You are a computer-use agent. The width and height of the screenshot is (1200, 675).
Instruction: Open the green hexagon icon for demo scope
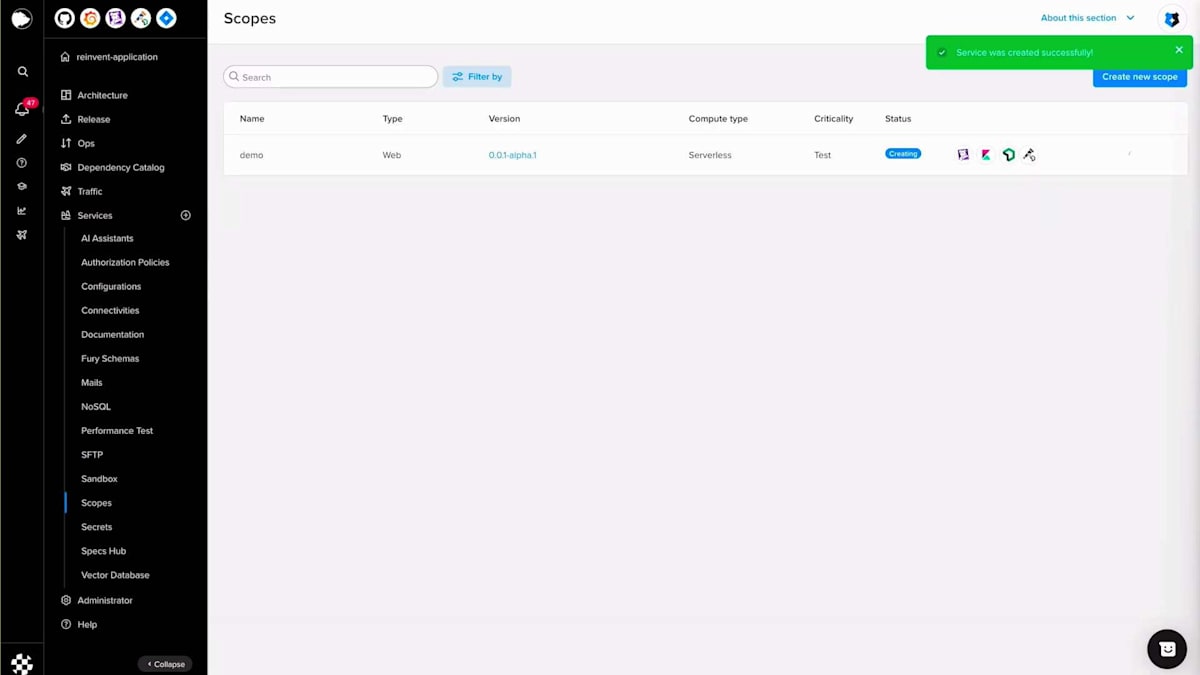click(1008, 155)
